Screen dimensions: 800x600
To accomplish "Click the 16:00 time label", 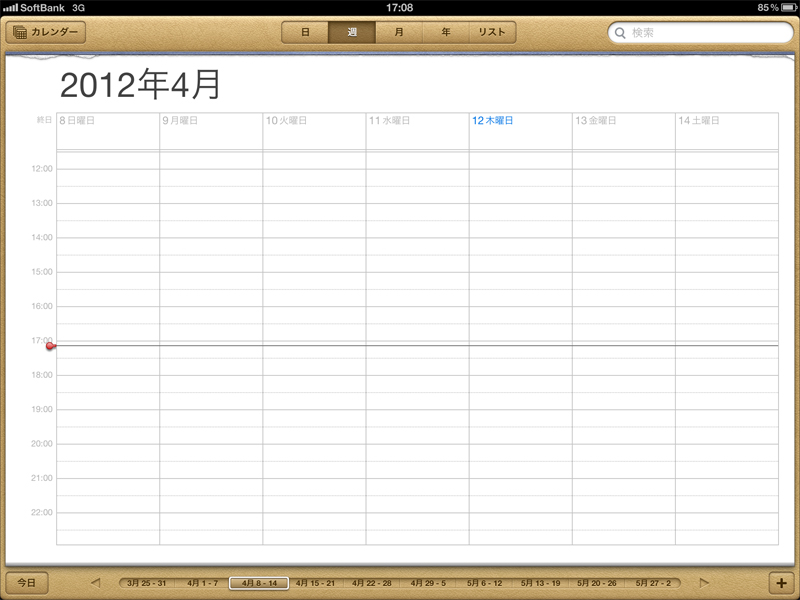I will point(42,306).
